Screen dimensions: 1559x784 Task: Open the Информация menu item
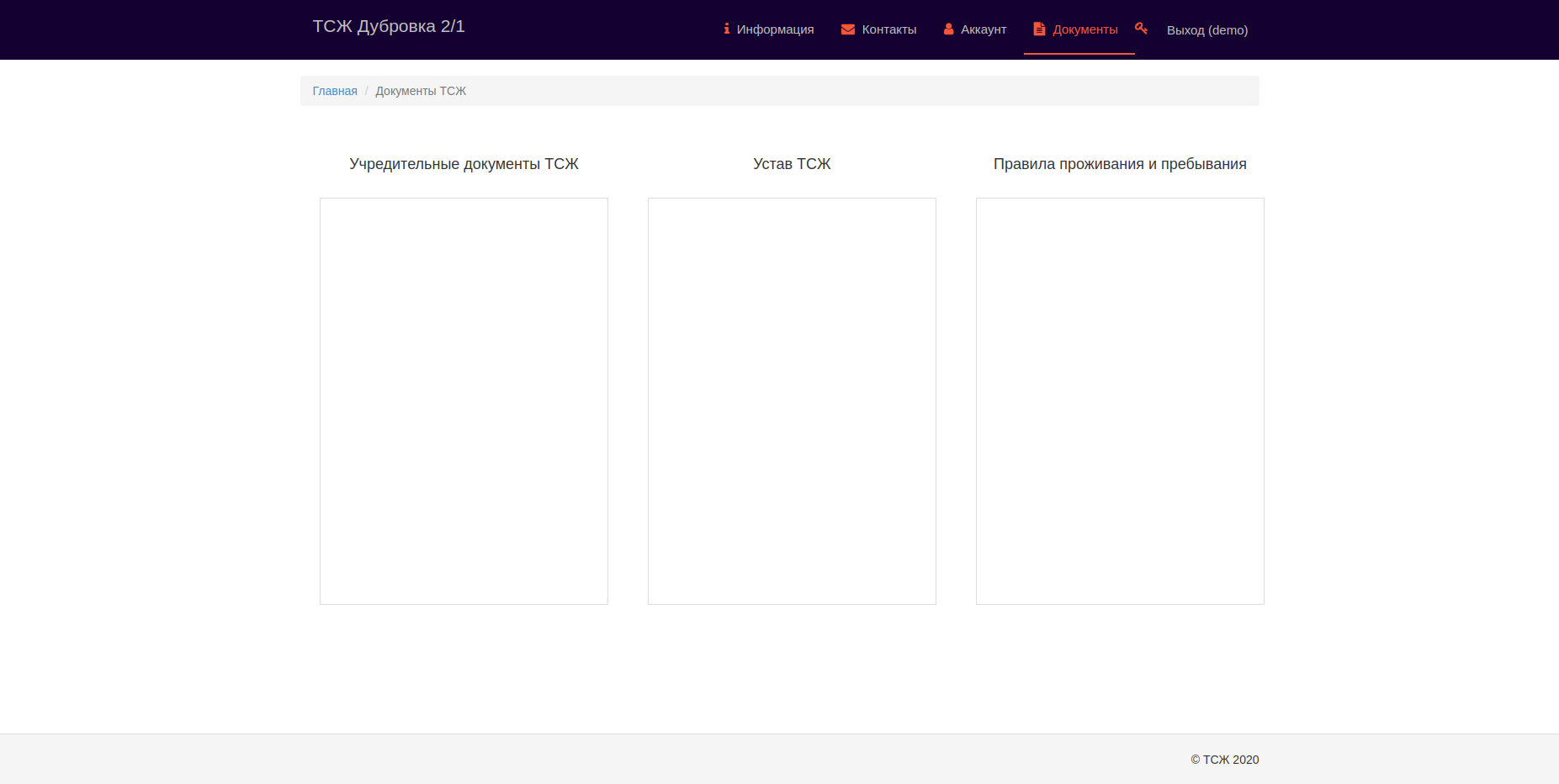(769, 29)
